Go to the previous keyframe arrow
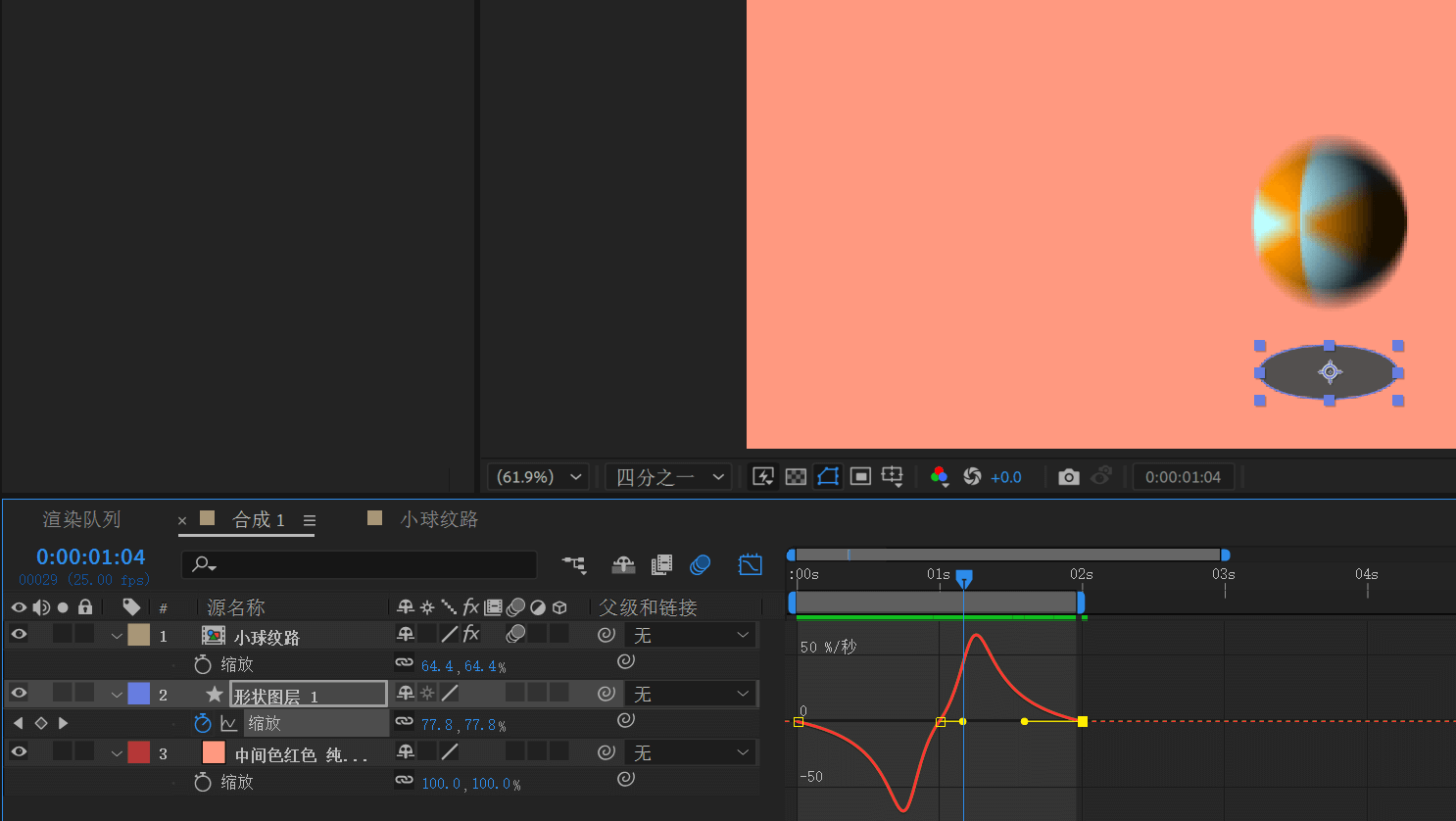This screenshot has width=1456, height=821. tap(18, 723)
